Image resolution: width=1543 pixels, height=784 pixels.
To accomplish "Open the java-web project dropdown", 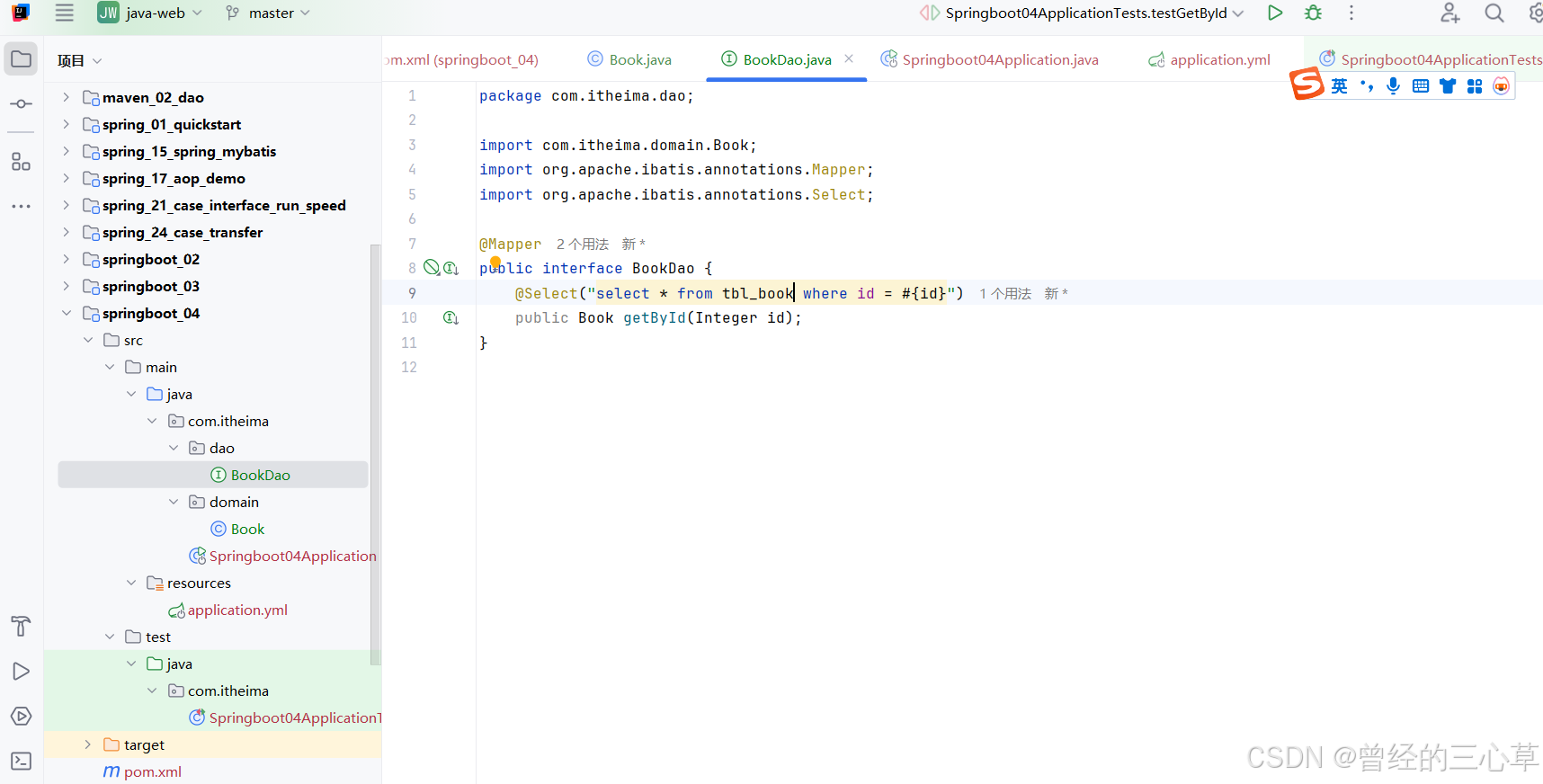I will 149,13.
